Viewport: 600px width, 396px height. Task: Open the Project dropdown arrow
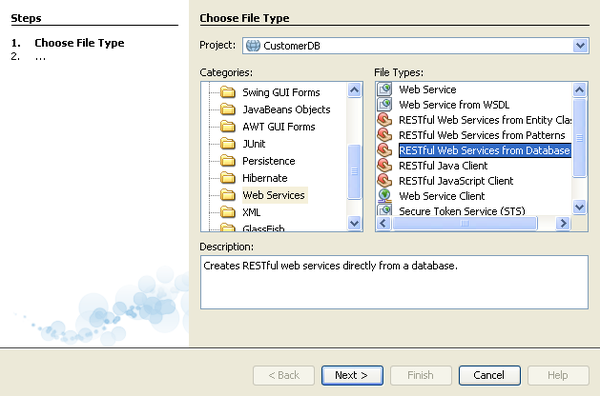580,46
